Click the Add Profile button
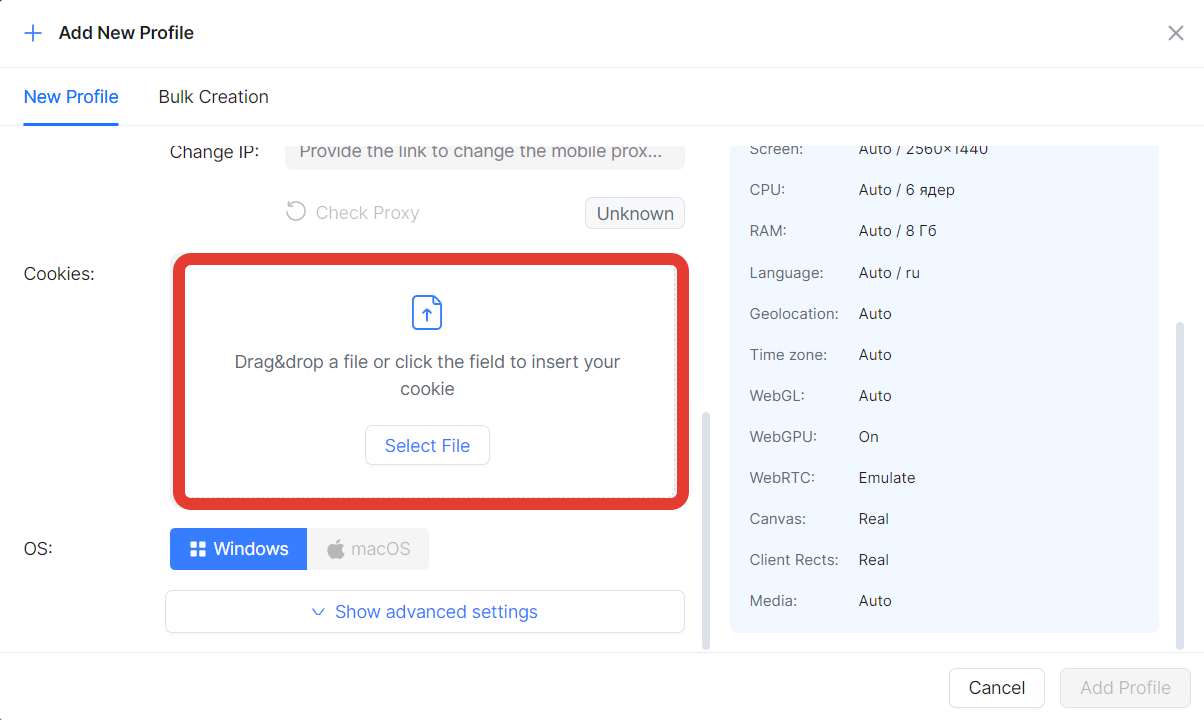 (1125, 688)
